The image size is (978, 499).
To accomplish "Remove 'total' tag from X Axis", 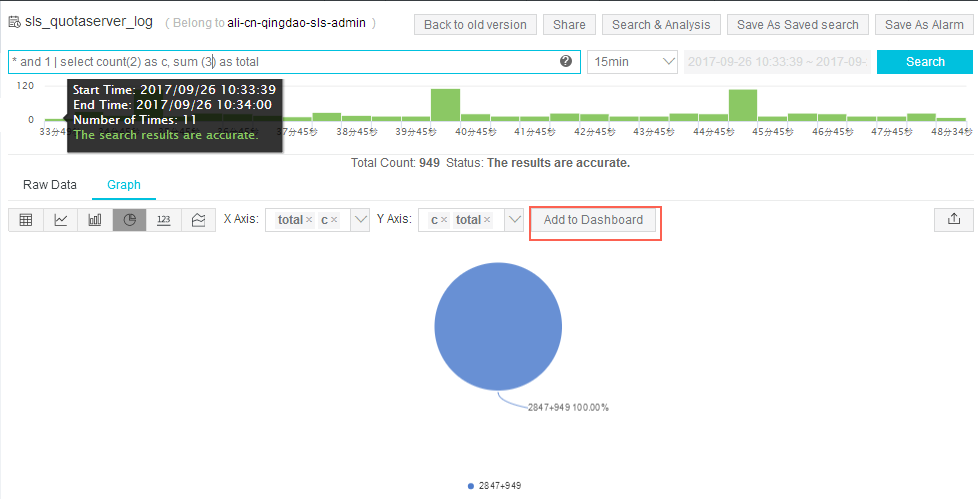I will click(309, 220).
